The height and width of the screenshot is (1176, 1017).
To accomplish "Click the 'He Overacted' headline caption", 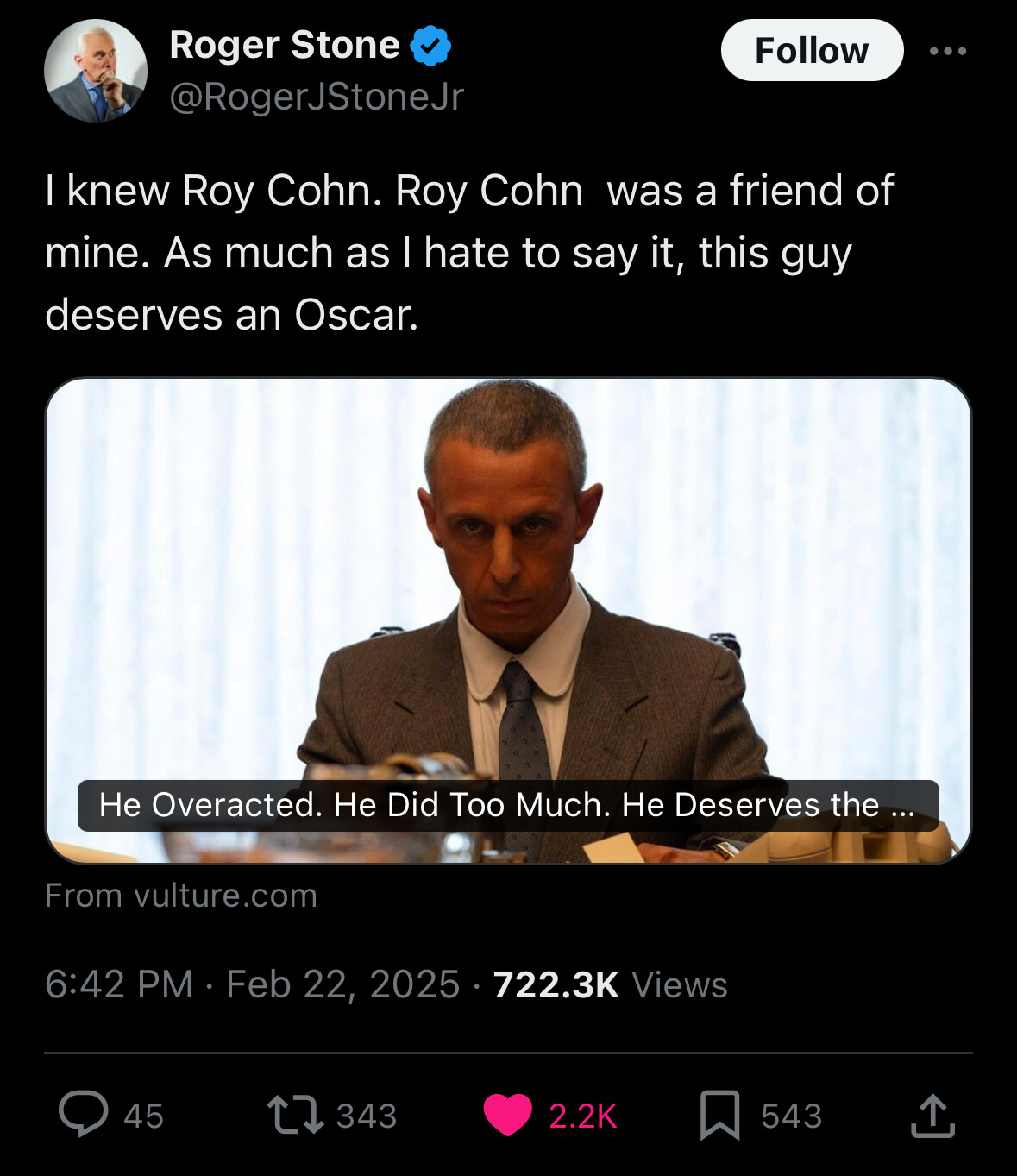I will tap(507, 805).
